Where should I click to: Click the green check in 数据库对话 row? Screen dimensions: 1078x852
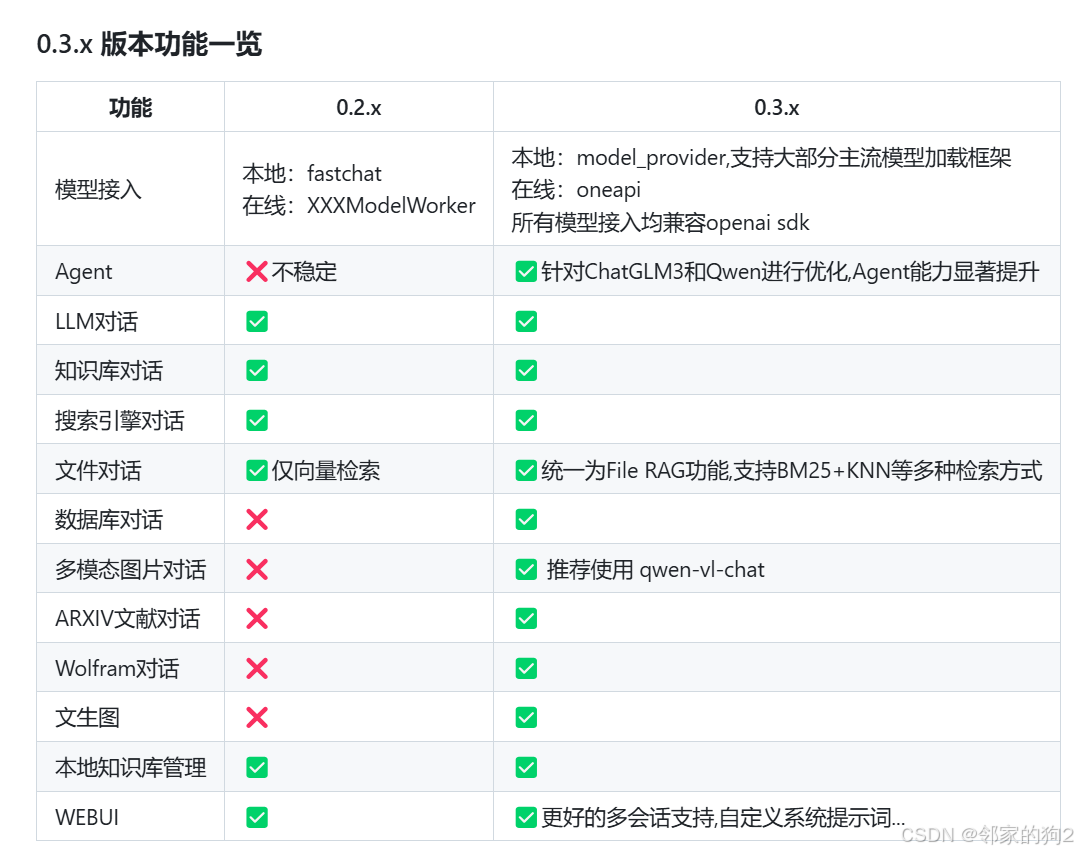coord(526,520)
